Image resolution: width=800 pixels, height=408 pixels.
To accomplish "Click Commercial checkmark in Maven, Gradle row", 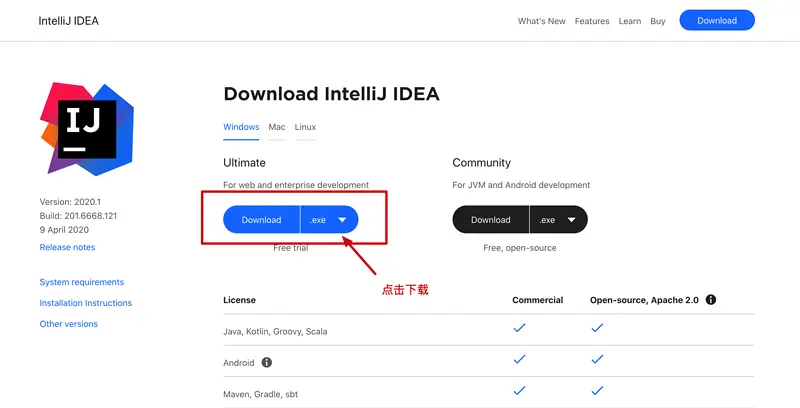I will tap(519, 391).
